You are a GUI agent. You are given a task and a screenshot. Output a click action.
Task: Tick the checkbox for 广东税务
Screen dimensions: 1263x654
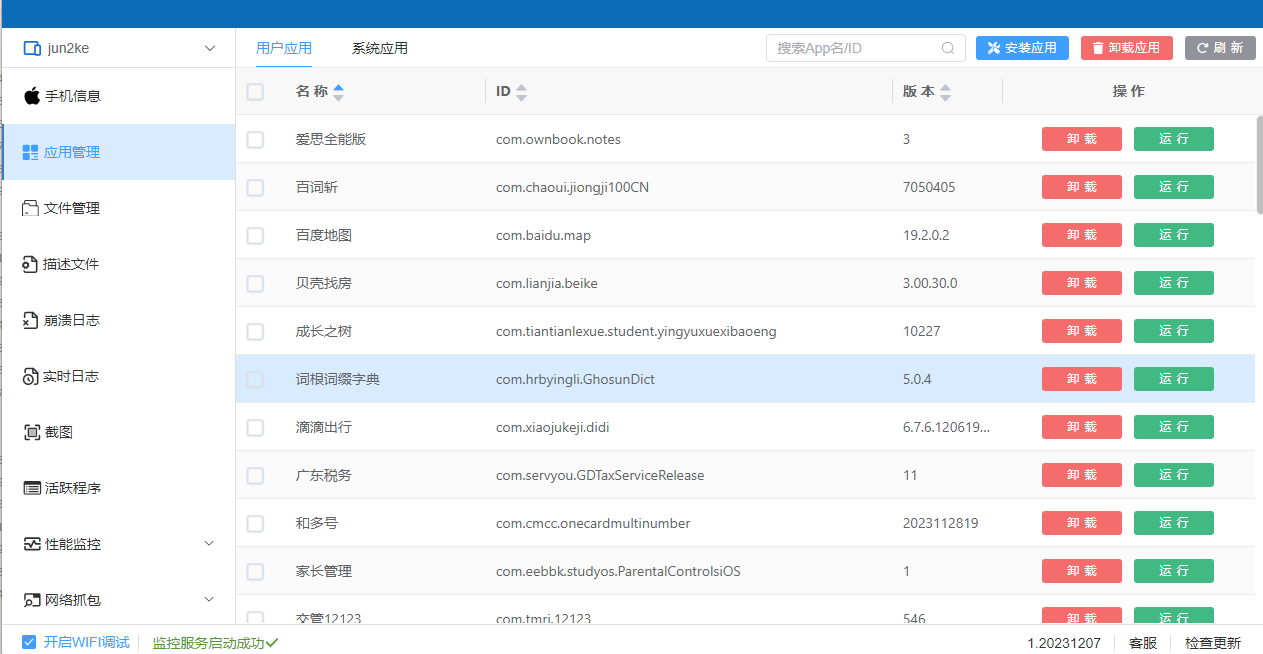(x=255, y=476)
